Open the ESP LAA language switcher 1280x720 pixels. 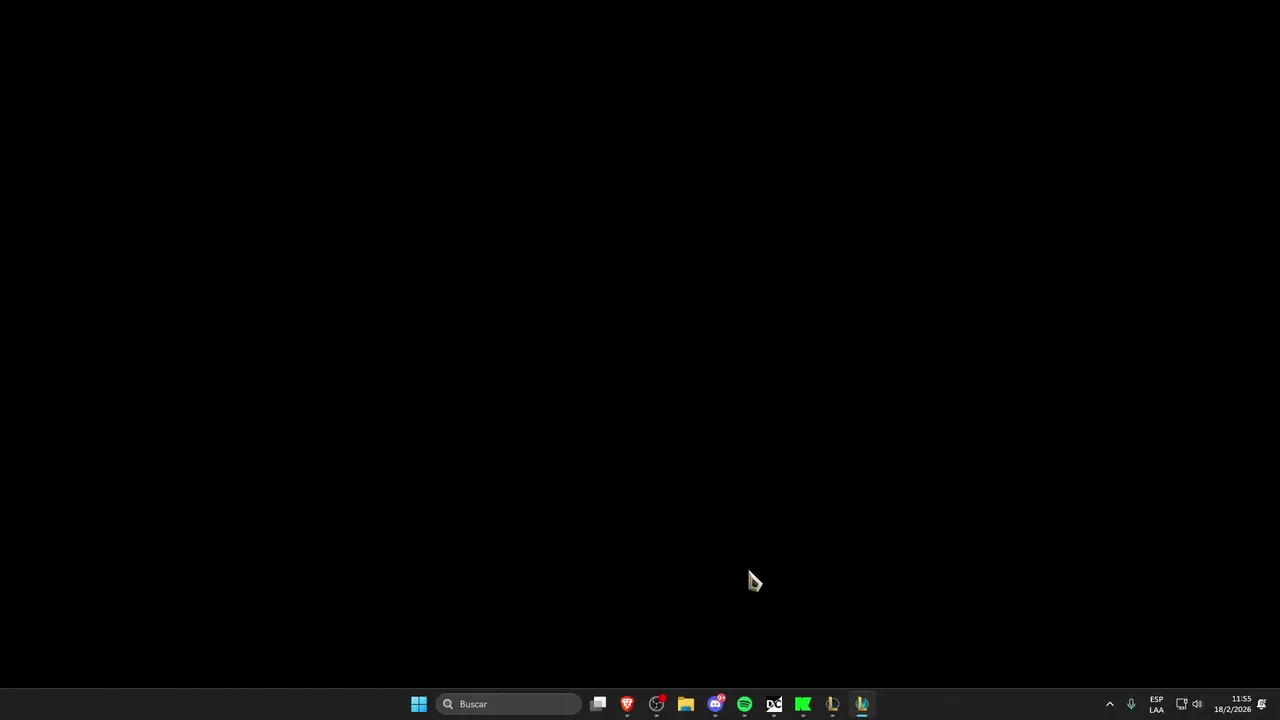1156,704
